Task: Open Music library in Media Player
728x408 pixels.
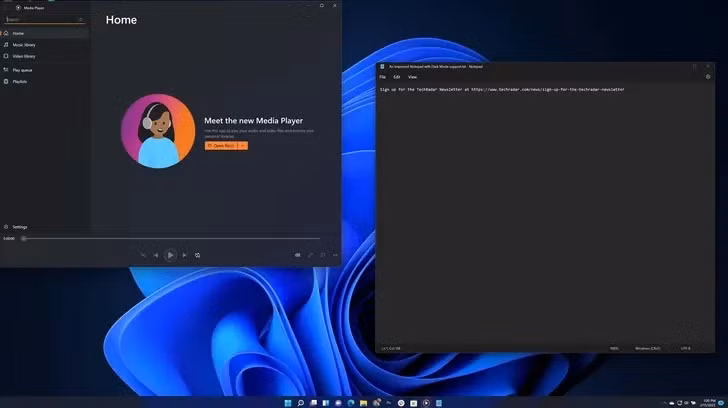Action: pos(45,45)
